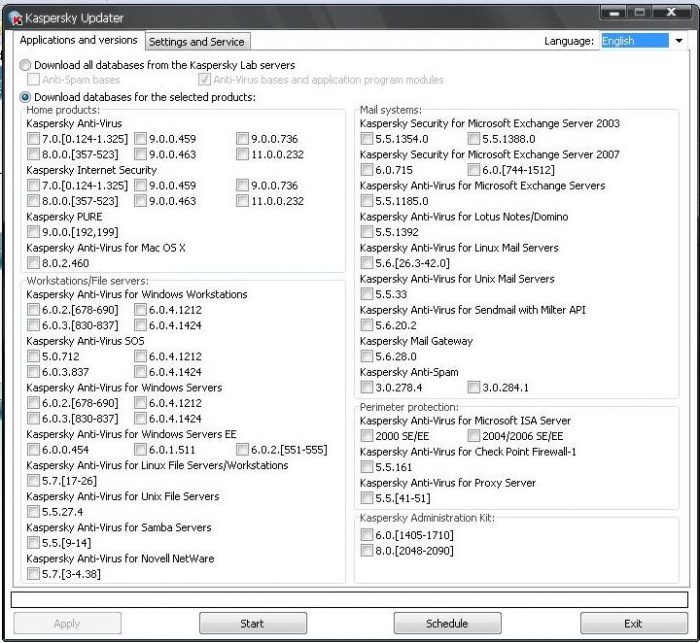
Task: Check Kaspersky Anti-Virus 7.0.[0.124-1.325]
Action: coord(33,139)
